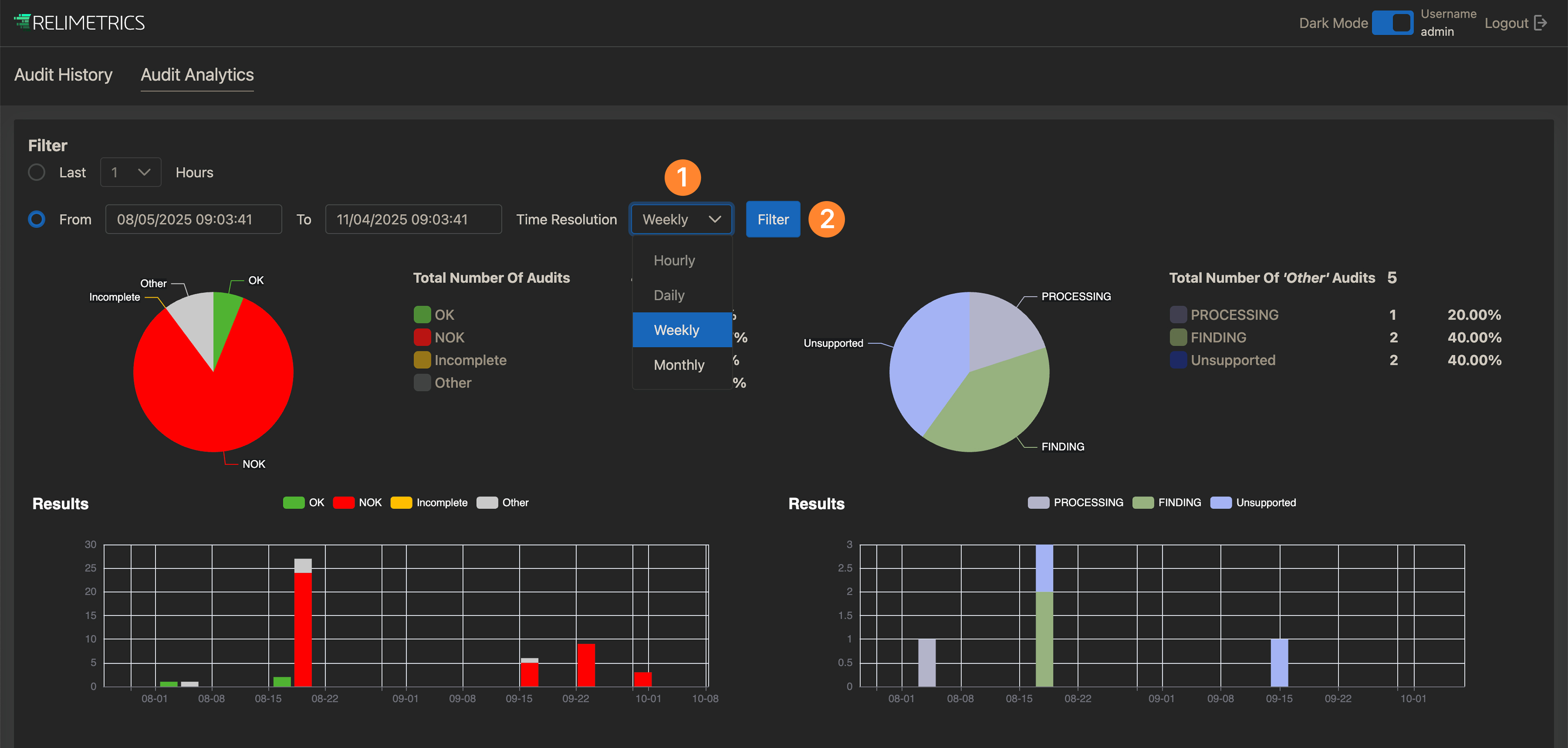The height and width of the screenshot is (748, 1568).
Task: Toggle NOK series in left Results legend
Action: click(x=344, y=503)
